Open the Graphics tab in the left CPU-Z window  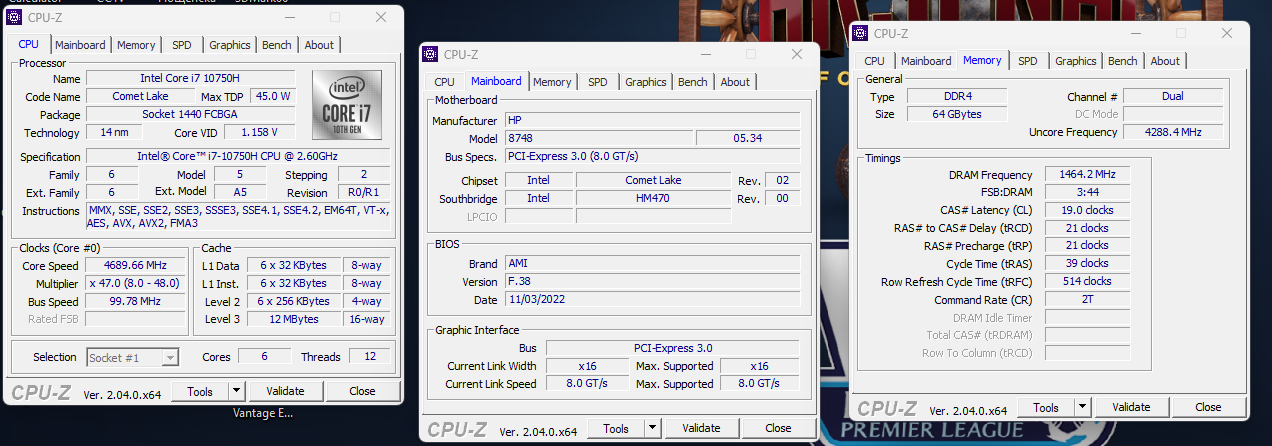click(230, 45)
